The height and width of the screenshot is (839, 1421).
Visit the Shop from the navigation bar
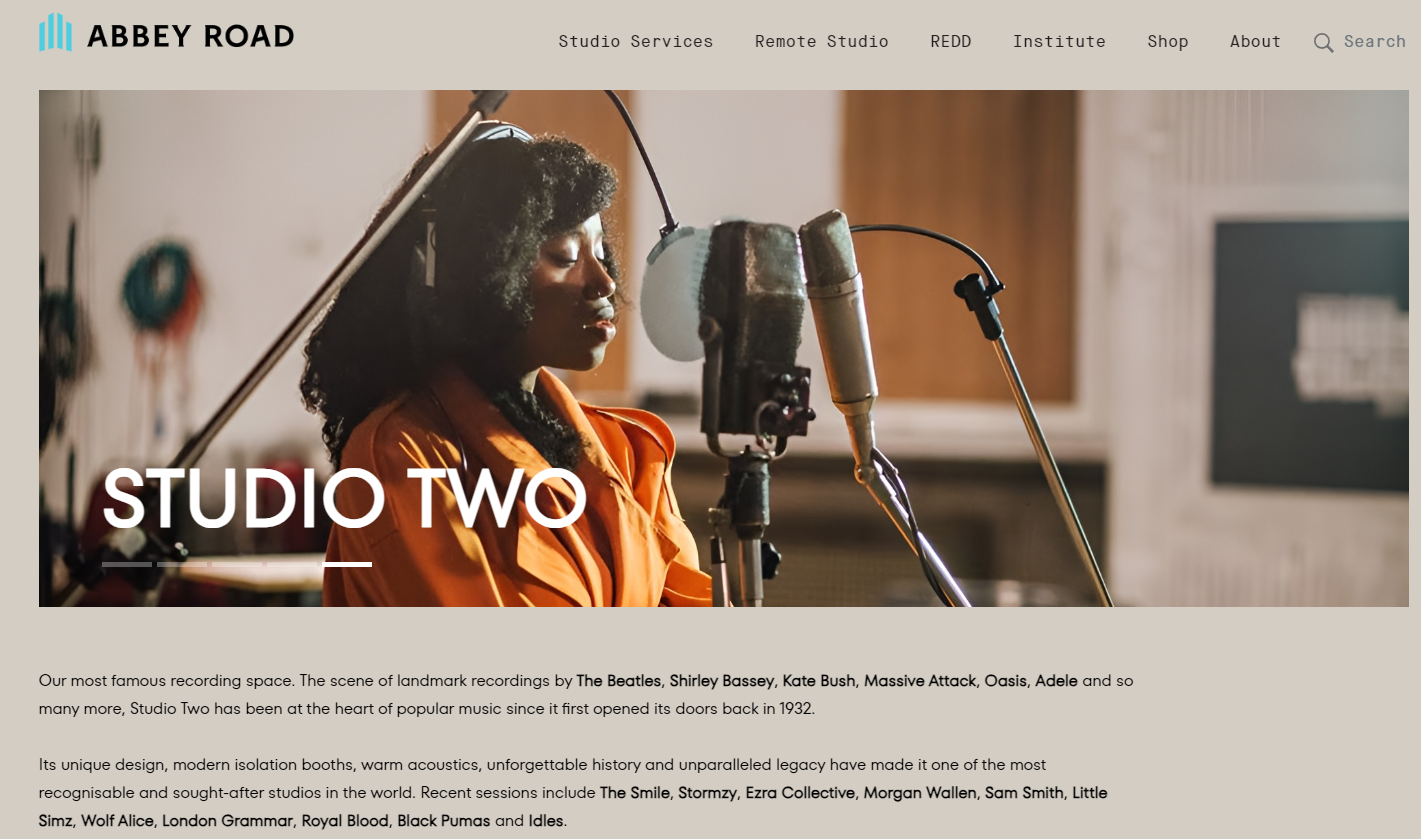(1167, 41)
